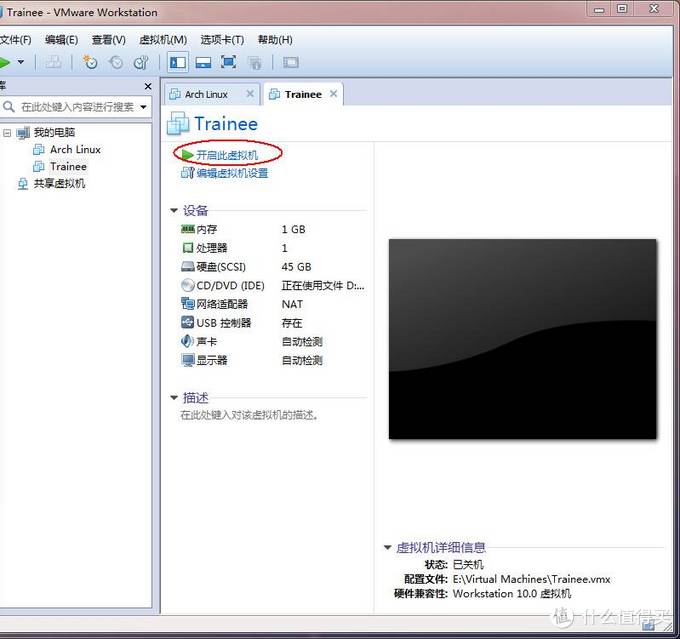Select Arch Linux in the library tree
The image size is (680, 639).
(75, 150)
